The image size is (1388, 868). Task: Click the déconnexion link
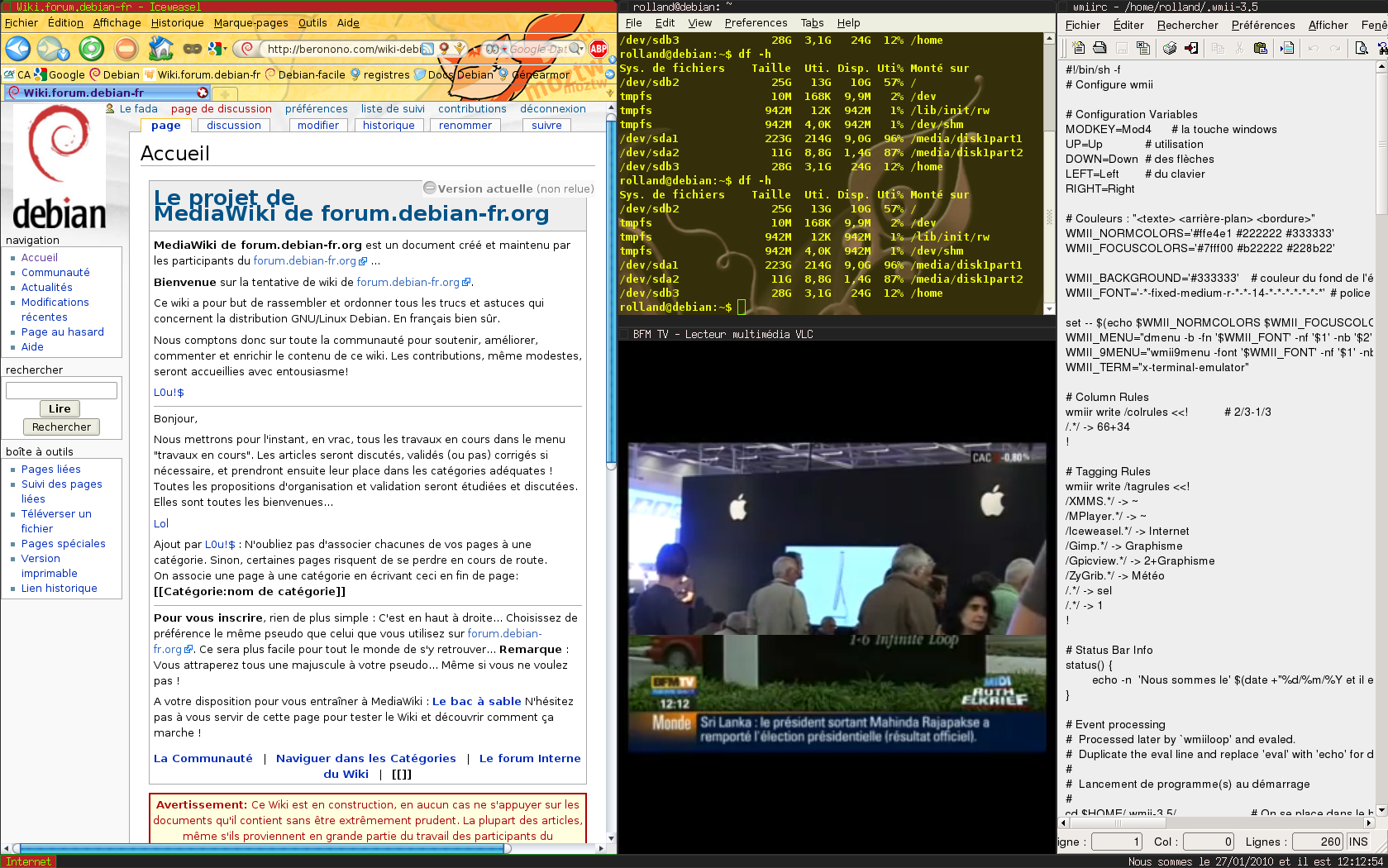tap(553, 108)
